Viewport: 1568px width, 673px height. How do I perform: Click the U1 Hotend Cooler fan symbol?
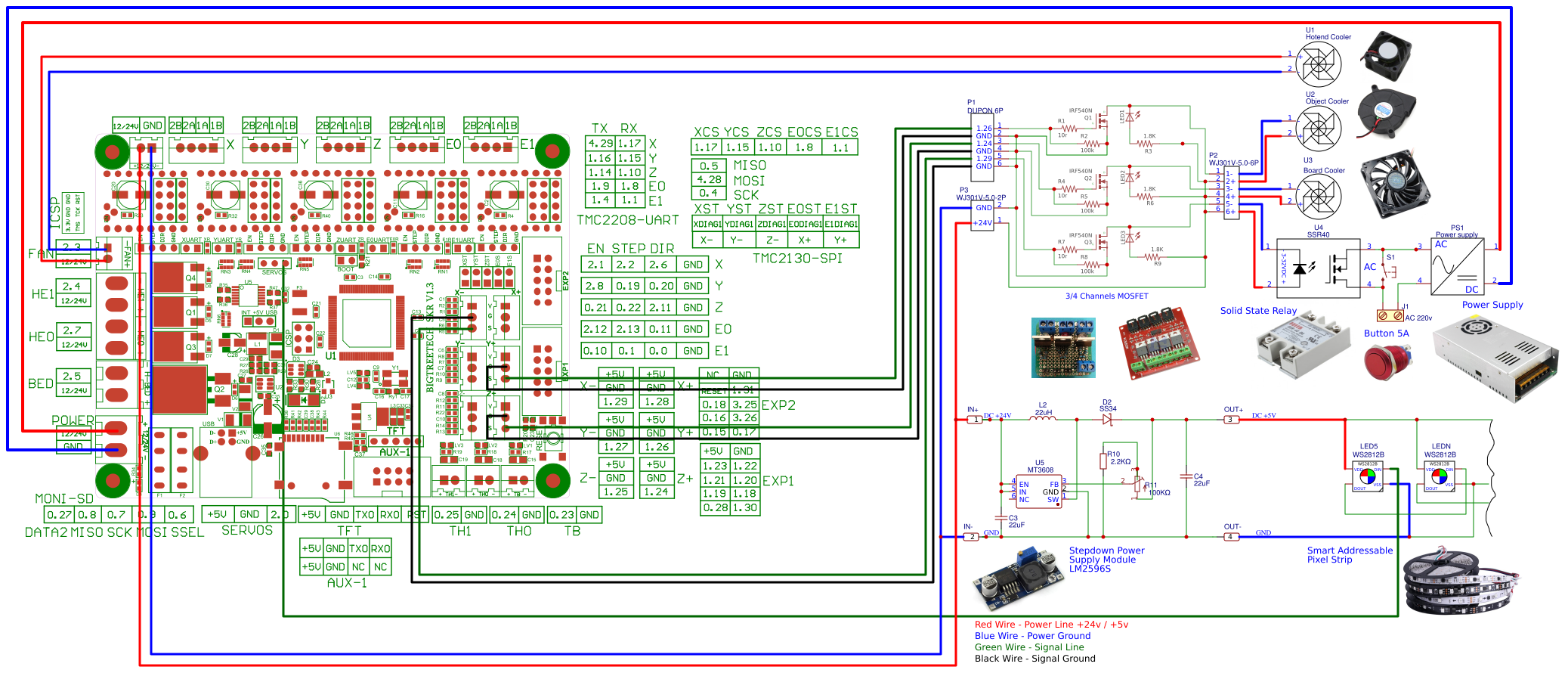pos(1319,64)
